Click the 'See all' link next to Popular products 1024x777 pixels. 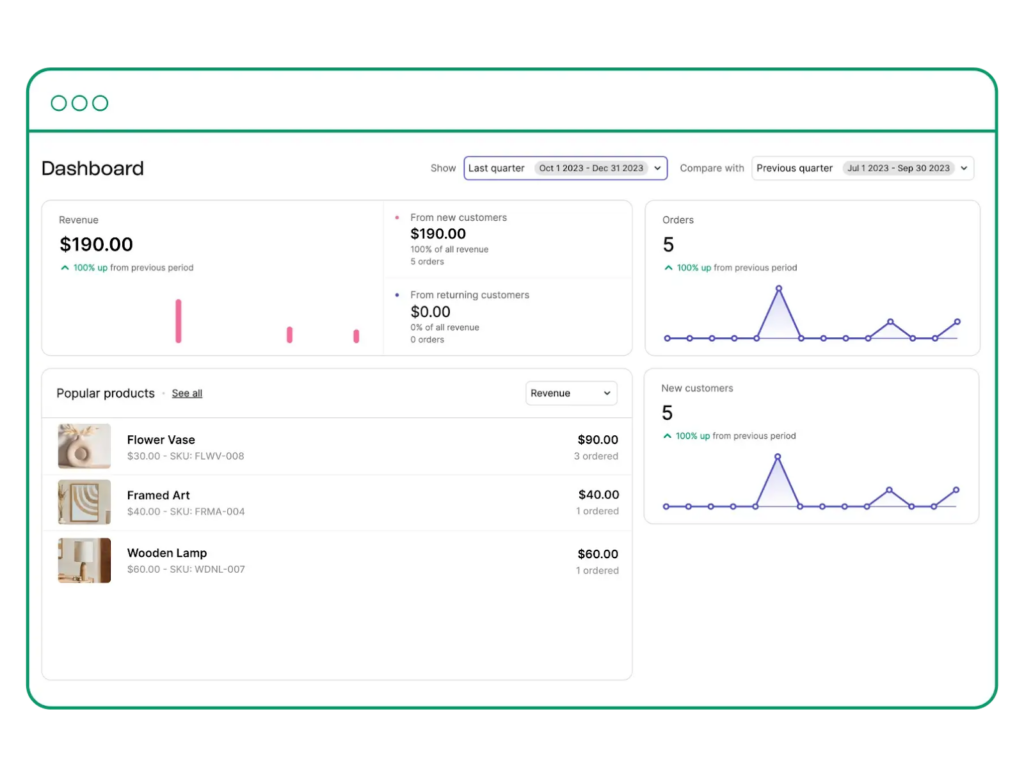[187, 393]
